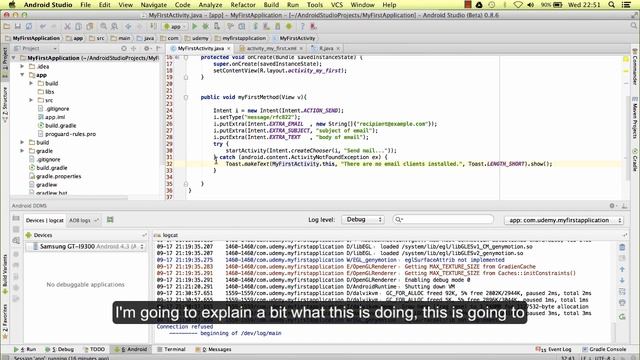Click the Attach debugger icon

point(217,27)
